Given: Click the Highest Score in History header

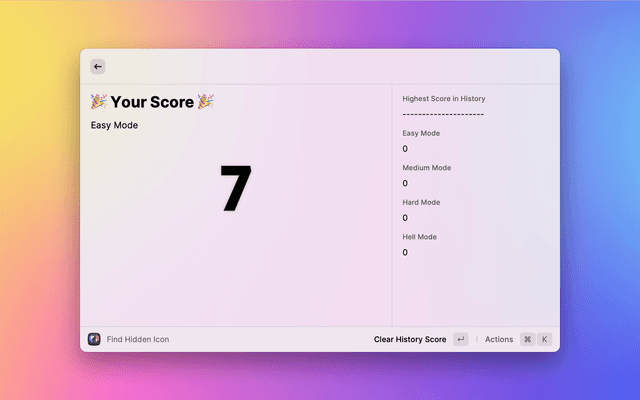Looking at the screenshot, I should pyautogui.click(x=443, y=99).
